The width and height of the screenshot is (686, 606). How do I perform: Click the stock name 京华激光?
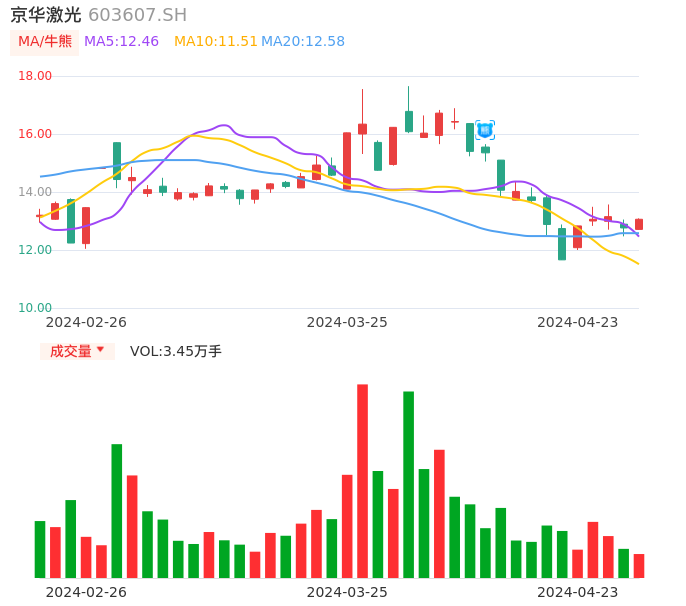pos(46,15)
